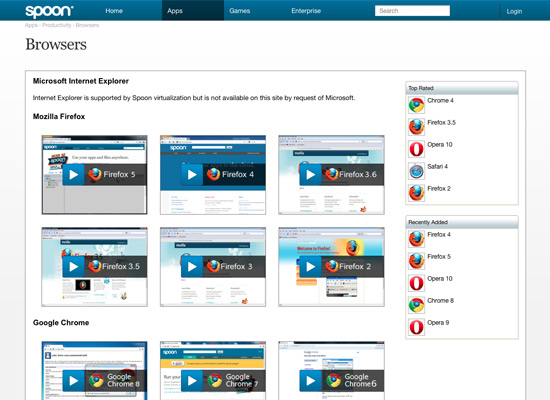Open the Firefox 3 screenshot thumbnail

coord(213,267)
